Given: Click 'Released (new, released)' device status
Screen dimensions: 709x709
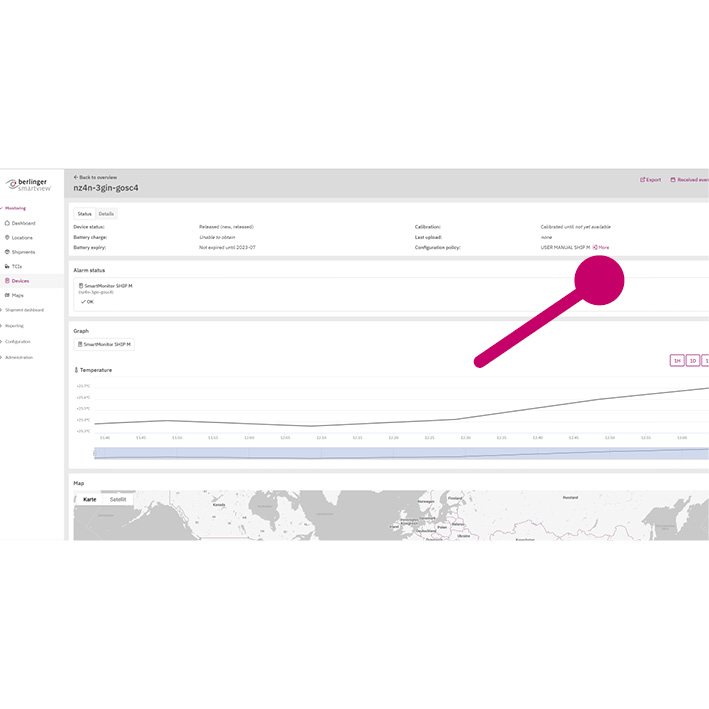Looking at the screenshot, I should (x=226, y=227).
